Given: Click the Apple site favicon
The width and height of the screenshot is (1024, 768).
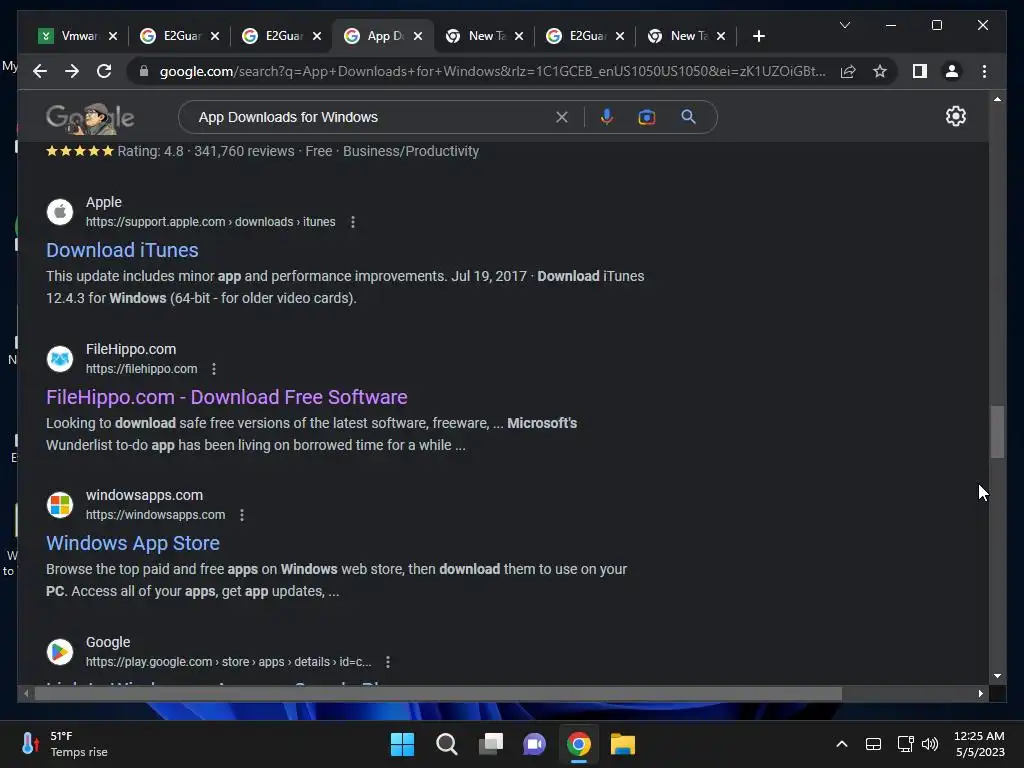Looking at the screenshot, I should pyautogui.click(x=60, y=212).
